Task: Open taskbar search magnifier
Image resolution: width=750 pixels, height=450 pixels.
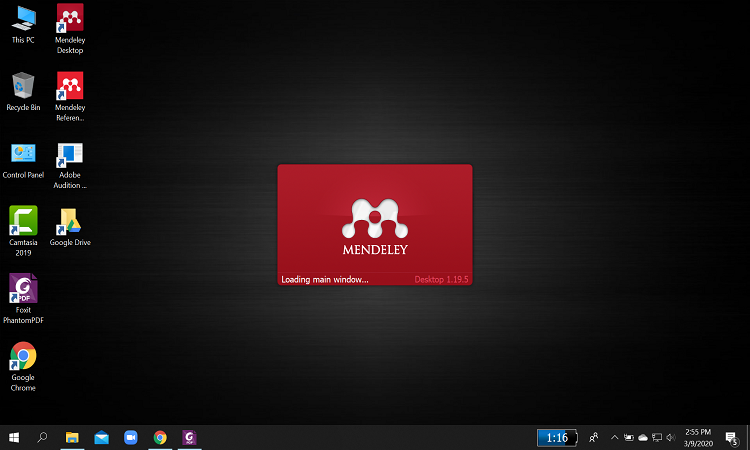Action: (x=42, y=437)
